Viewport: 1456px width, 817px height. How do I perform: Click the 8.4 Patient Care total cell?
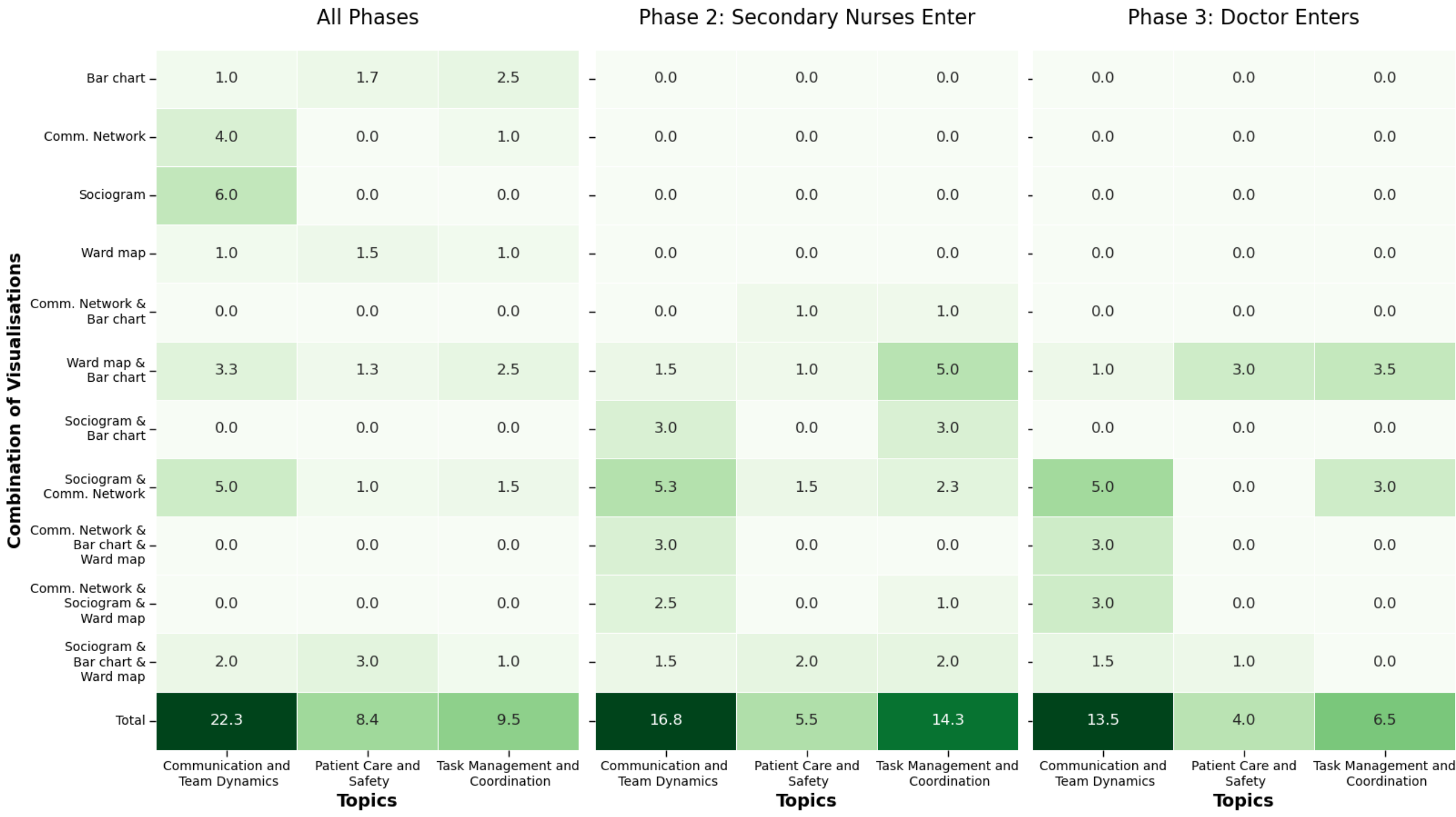tap(367, 720)
